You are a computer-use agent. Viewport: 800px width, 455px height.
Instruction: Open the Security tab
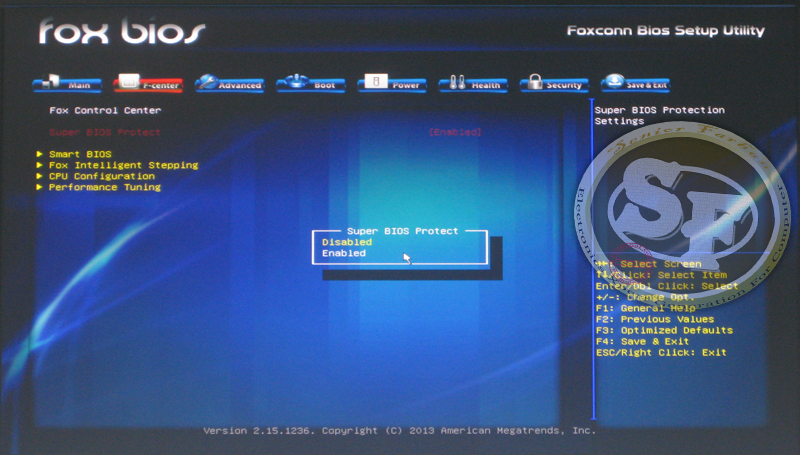(554, 83)
